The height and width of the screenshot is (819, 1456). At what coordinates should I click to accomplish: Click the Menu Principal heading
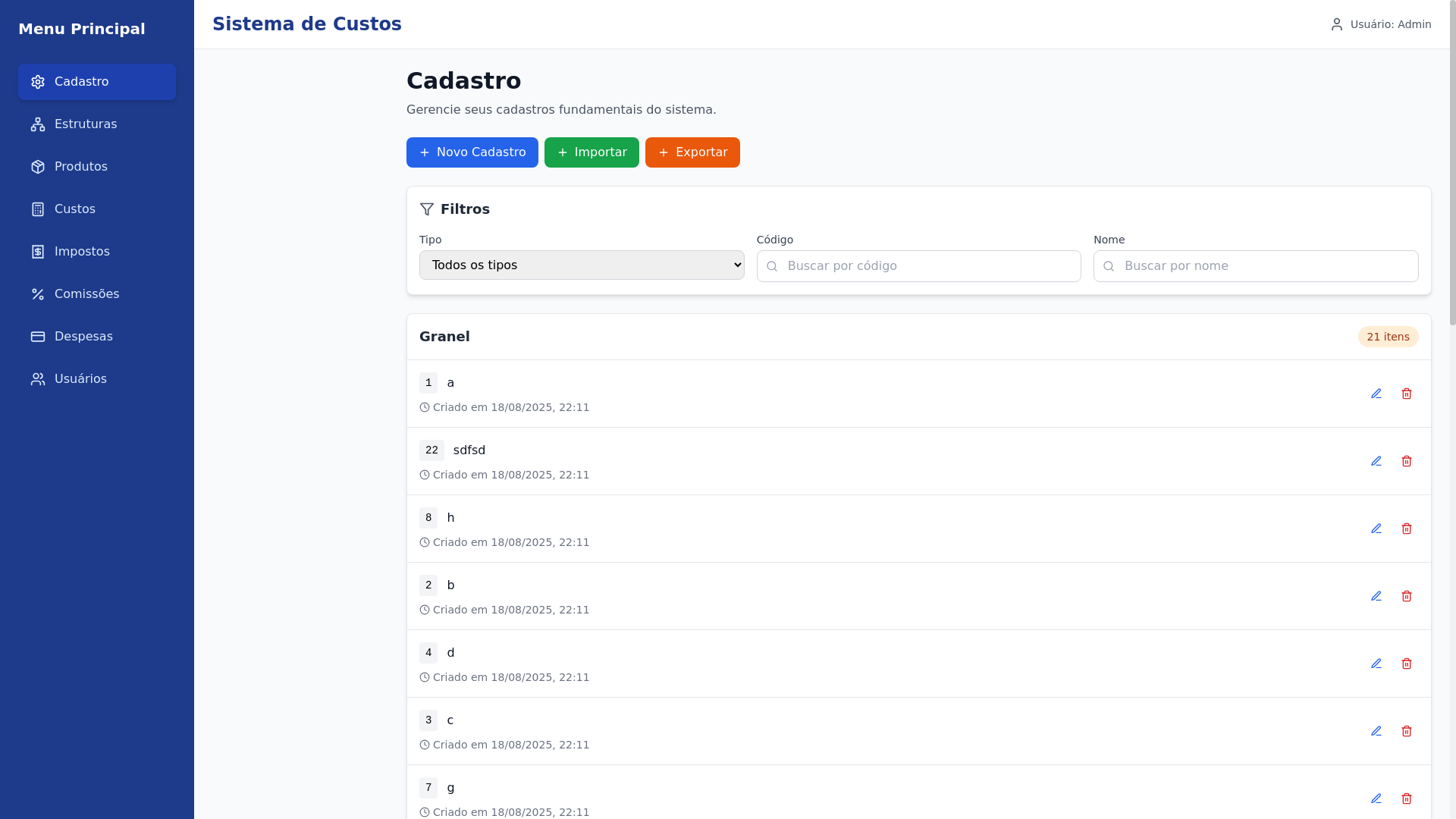click(x=82, y=29)
